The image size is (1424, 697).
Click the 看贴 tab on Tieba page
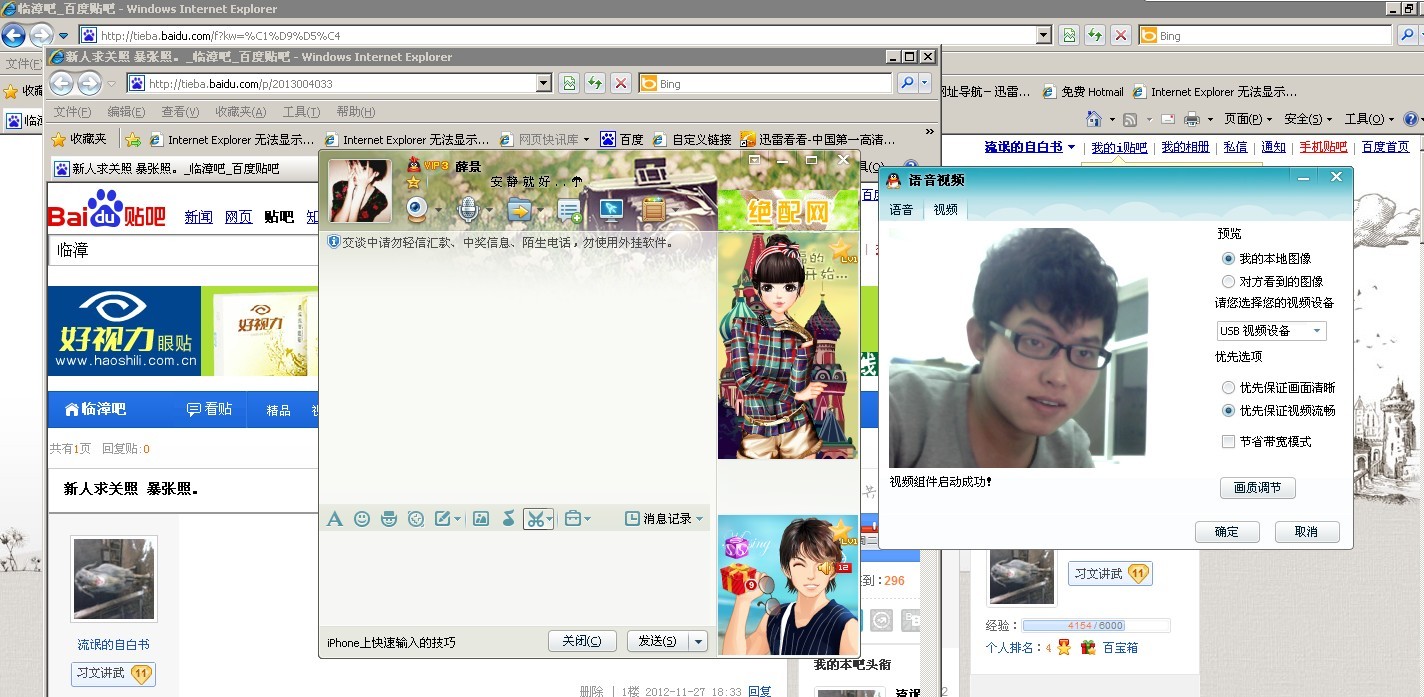(x=209, y=410)
